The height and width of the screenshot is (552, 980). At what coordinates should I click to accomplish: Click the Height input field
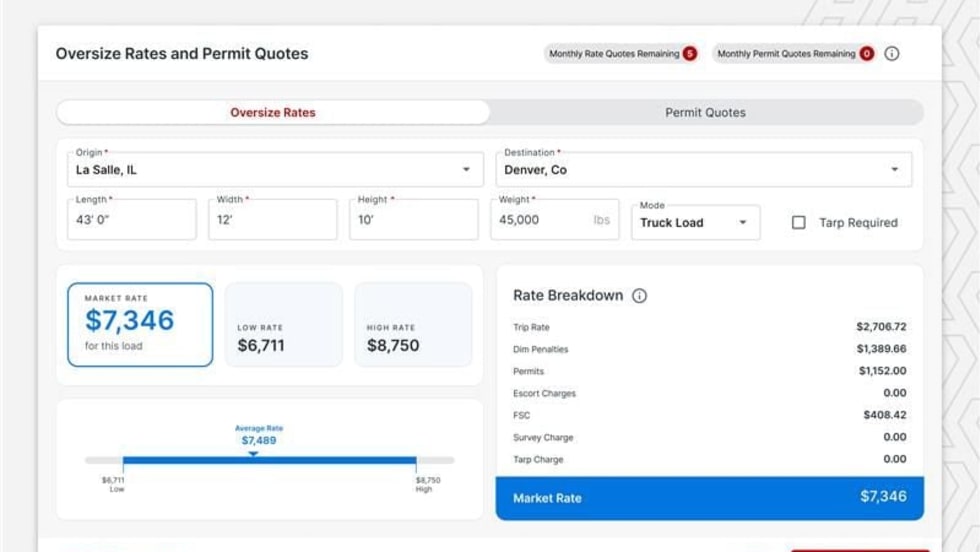pos(413,220)
